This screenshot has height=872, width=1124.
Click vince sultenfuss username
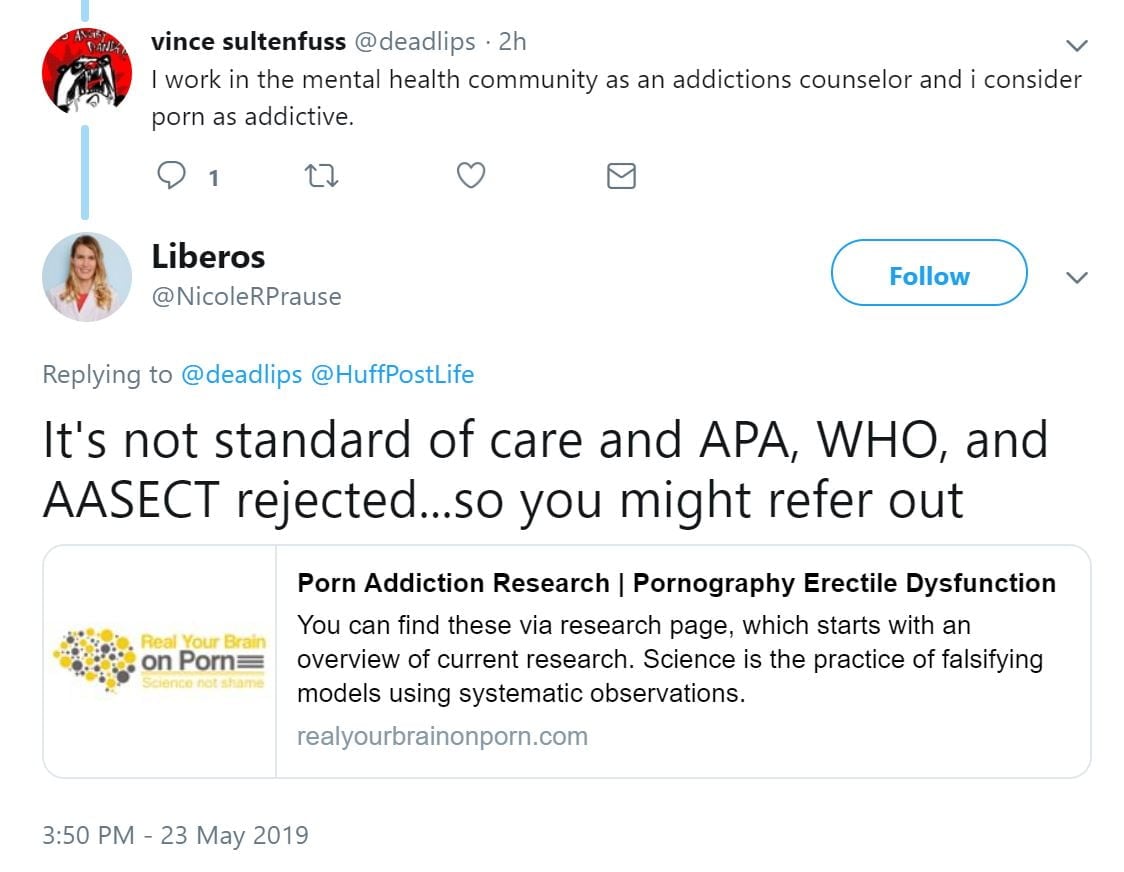pos(248,42)
